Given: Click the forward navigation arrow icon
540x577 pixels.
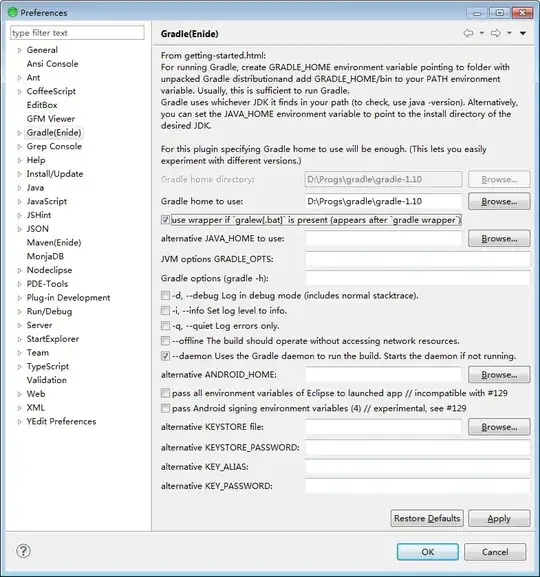Looking at the screenshot, I should (x=495, y=33).
